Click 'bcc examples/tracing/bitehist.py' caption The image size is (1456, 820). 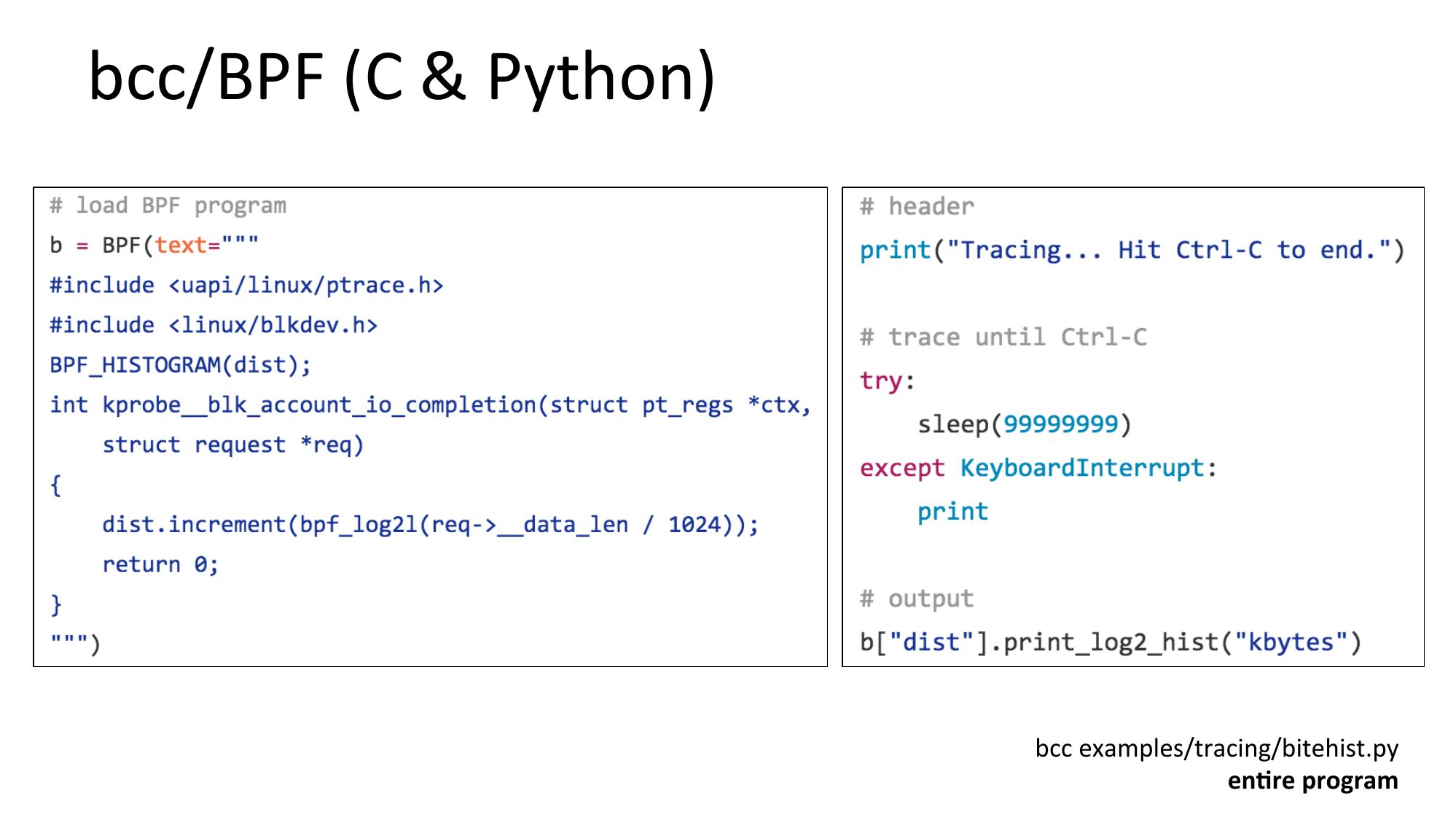(1216, 749)
